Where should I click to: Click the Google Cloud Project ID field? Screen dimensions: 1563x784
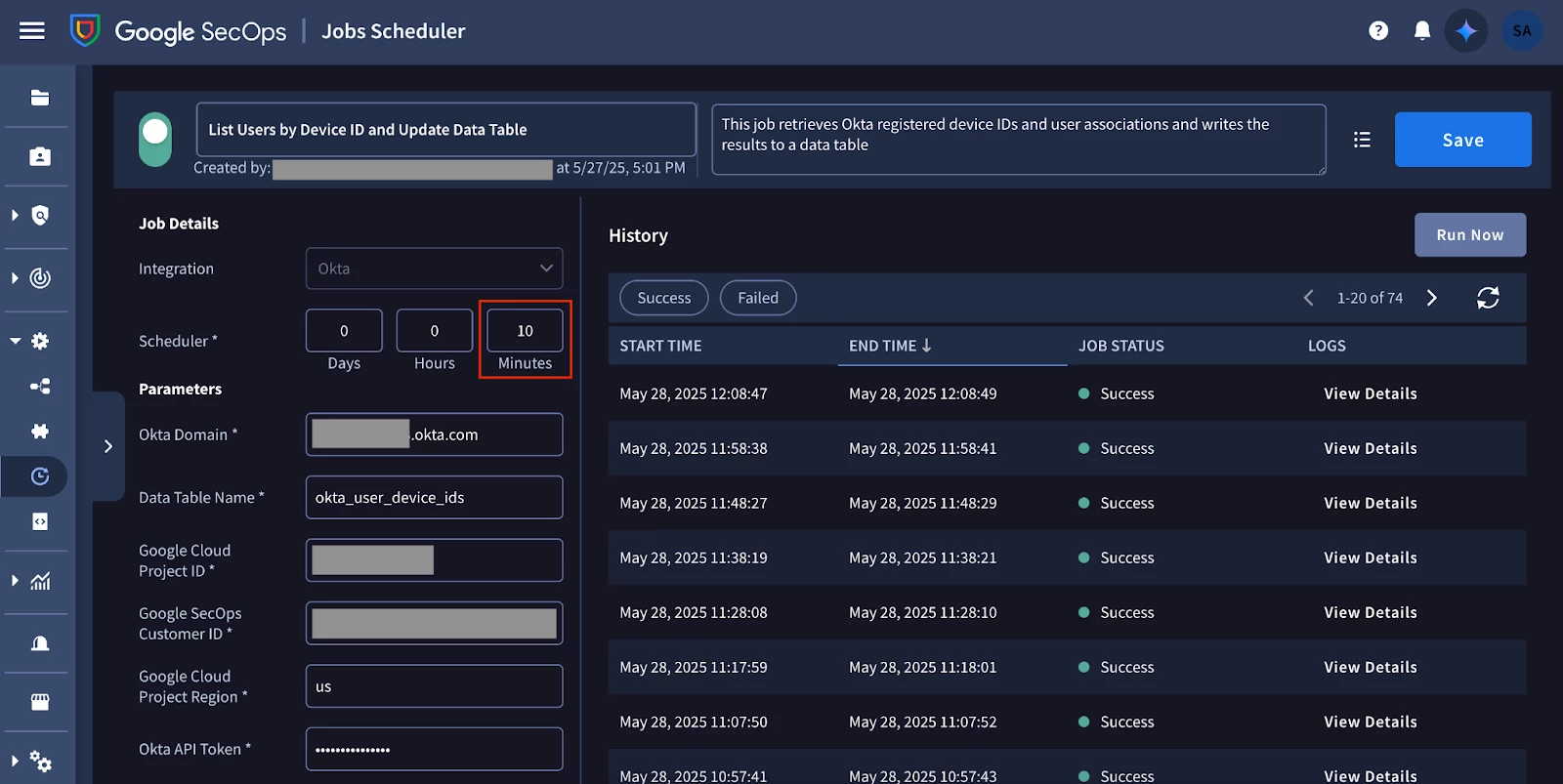tap(434, 560)
